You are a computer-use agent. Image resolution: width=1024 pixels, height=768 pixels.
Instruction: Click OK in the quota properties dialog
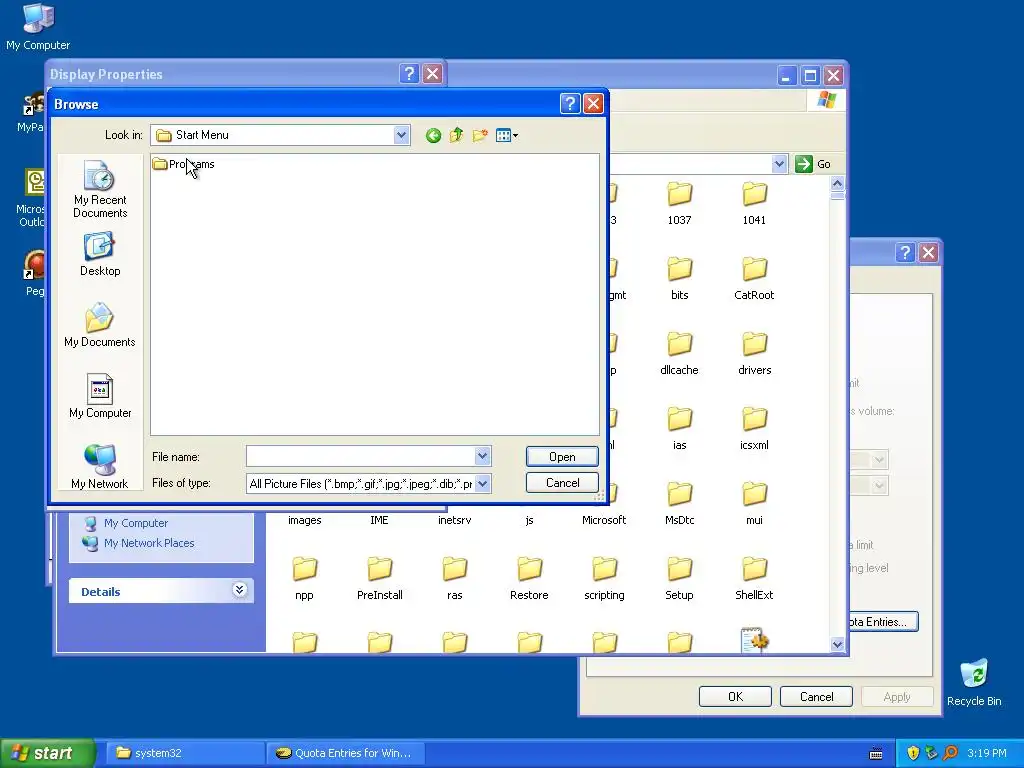[x=735, y=697]
